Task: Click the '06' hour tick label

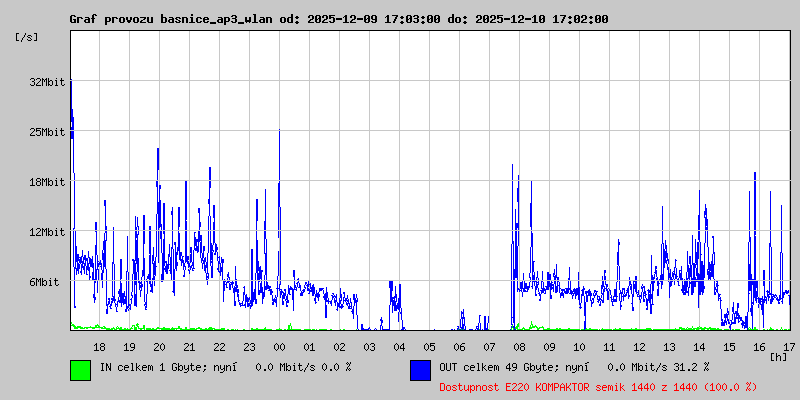Action: (x=460, y=347)
